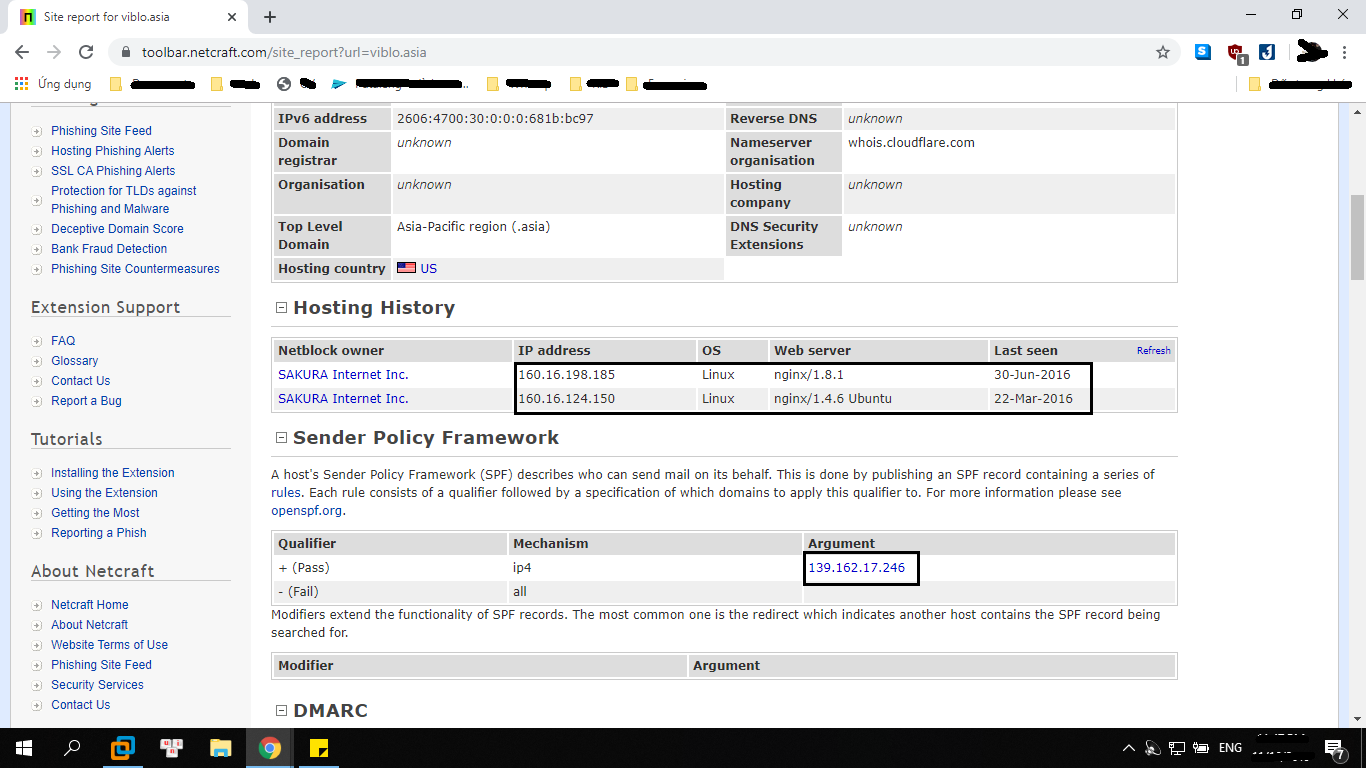Open the Report a Bug link
The height and width of the screenshot is (768, 1366).
86,401
